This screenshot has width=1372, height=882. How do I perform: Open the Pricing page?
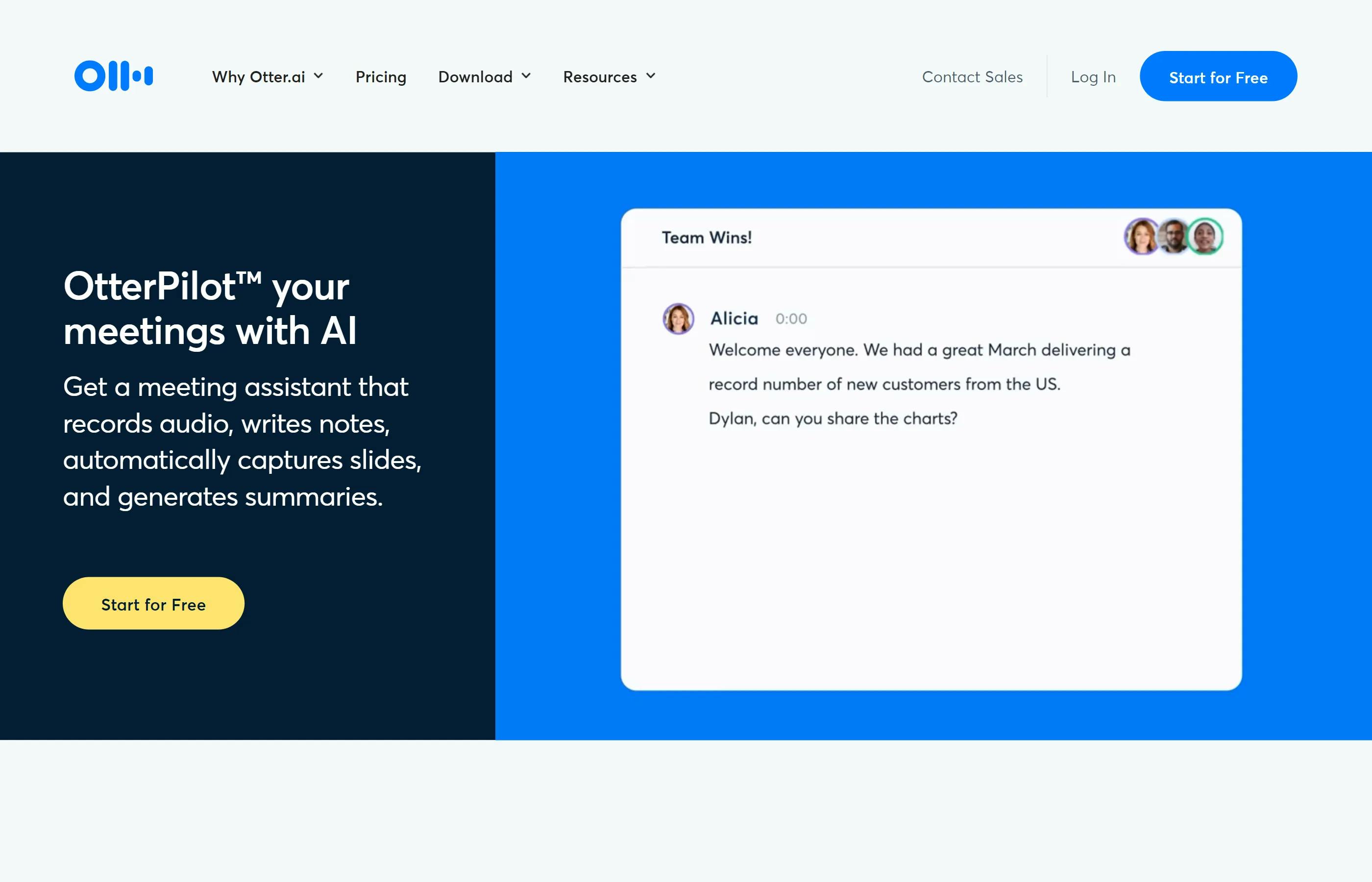pyautogui.click(x=381, y=77)
